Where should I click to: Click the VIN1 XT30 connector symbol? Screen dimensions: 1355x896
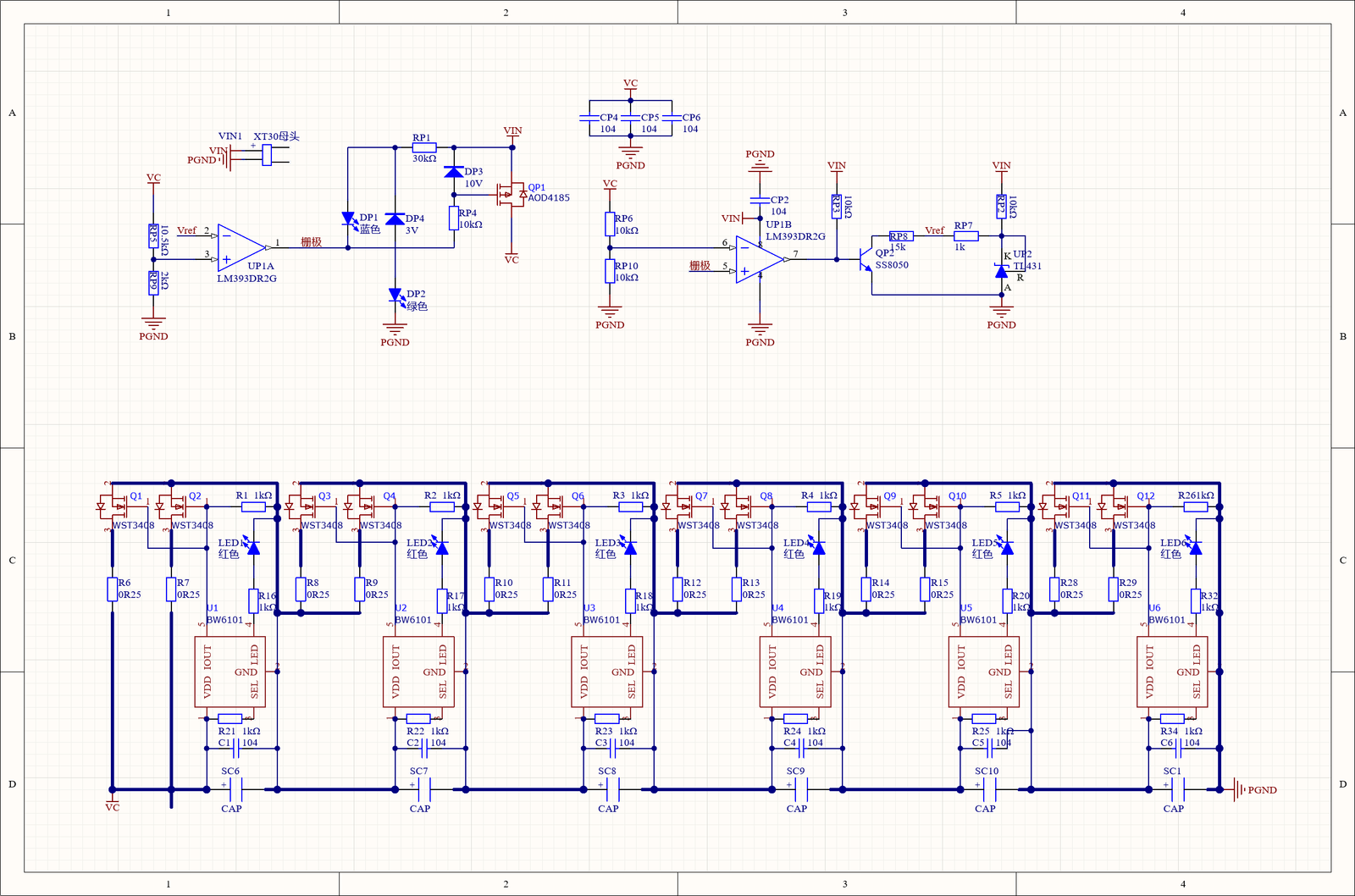(267, 154)
